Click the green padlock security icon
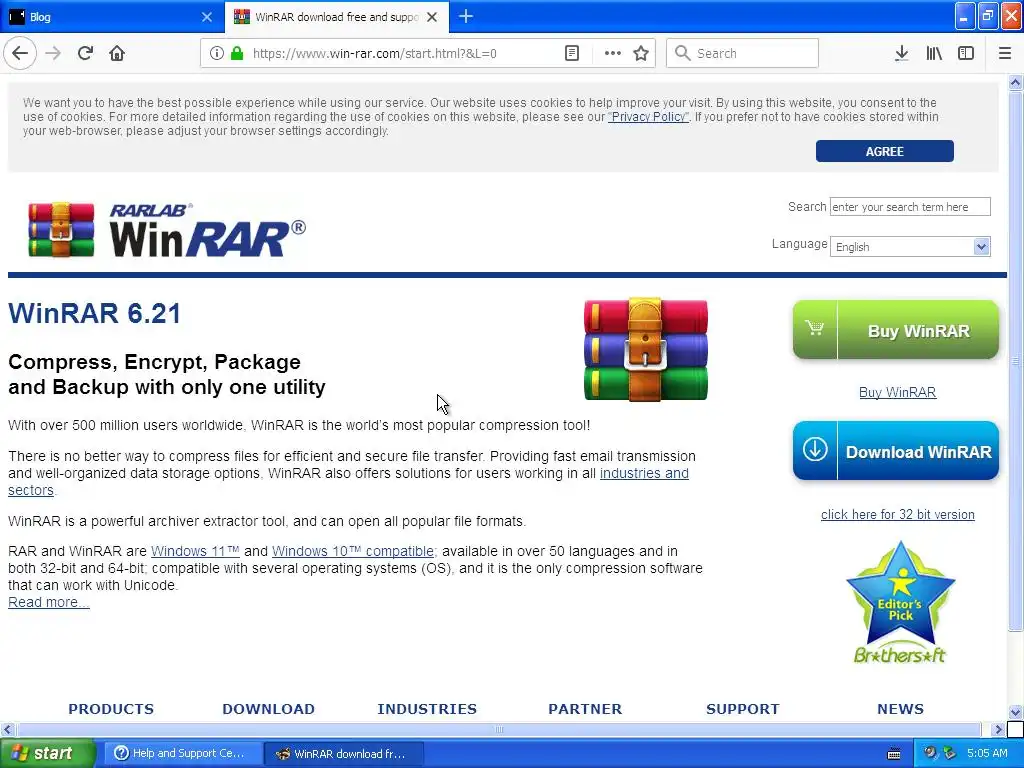Image resolution: width=1024 pixels, height=768 pixels. (237, 53)
